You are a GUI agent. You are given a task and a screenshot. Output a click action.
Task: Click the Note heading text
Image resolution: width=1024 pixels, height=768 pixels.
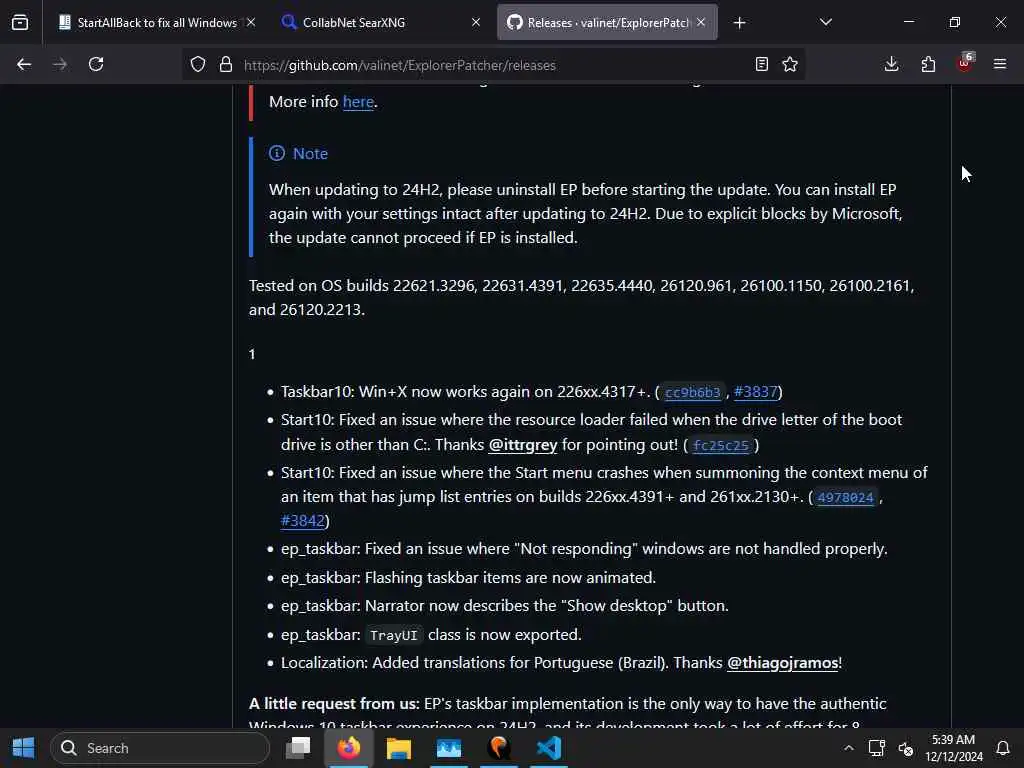310,153
